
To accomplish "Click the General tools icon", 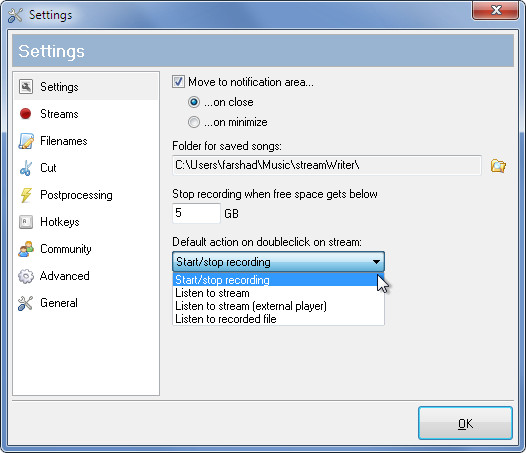I will pos(25,303).
